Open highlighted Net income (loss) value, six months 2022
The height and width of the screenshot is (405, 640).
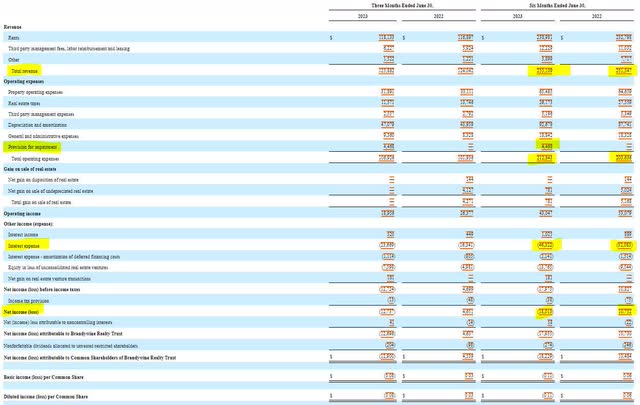[x=624, y=312]
